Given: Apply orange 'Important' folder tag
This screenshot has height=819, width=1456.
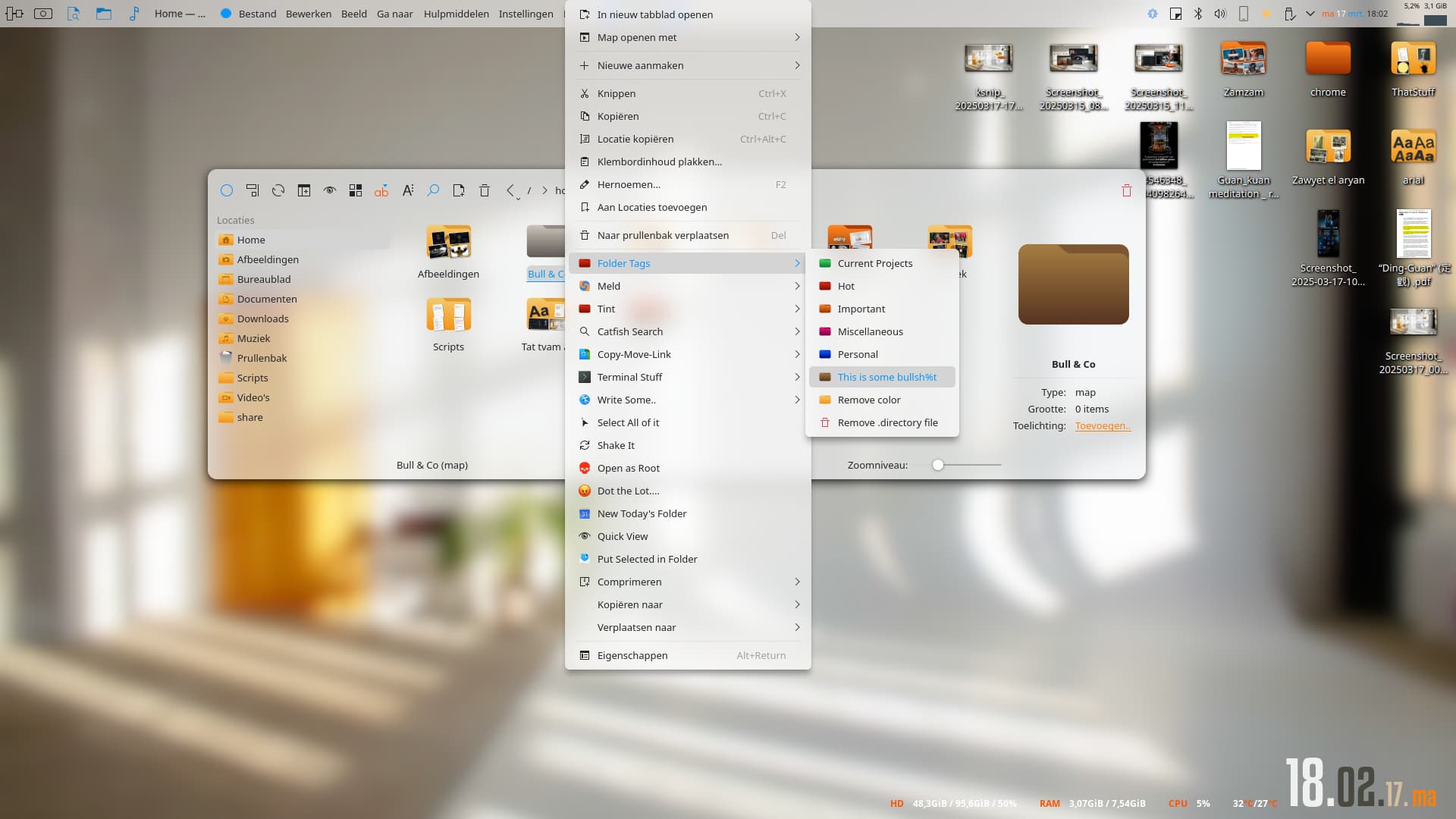Looking at the screenshot, I should tap(882, 309).
